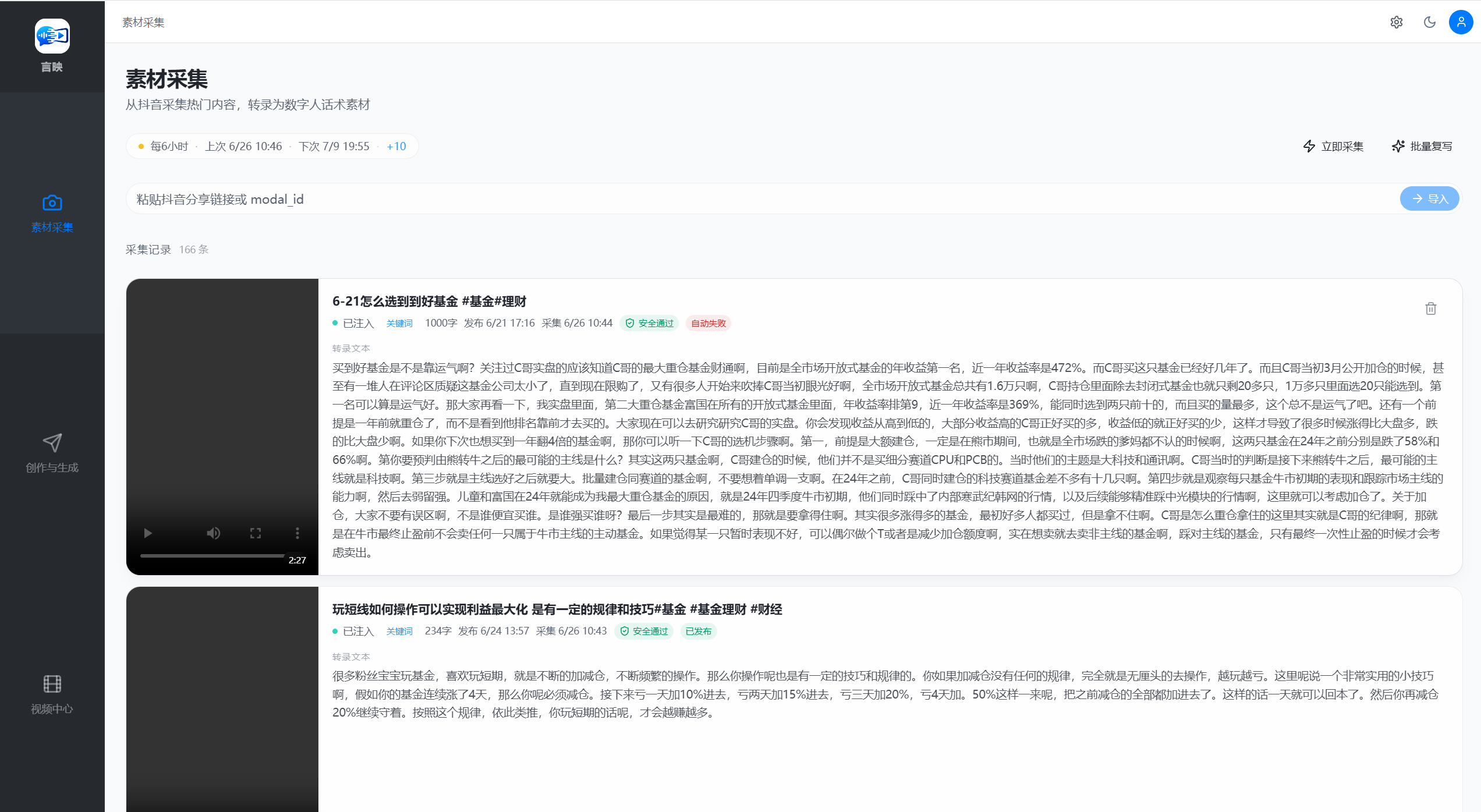
Task: Click the 采集记录 166 条 label
Action: (167, 249)
